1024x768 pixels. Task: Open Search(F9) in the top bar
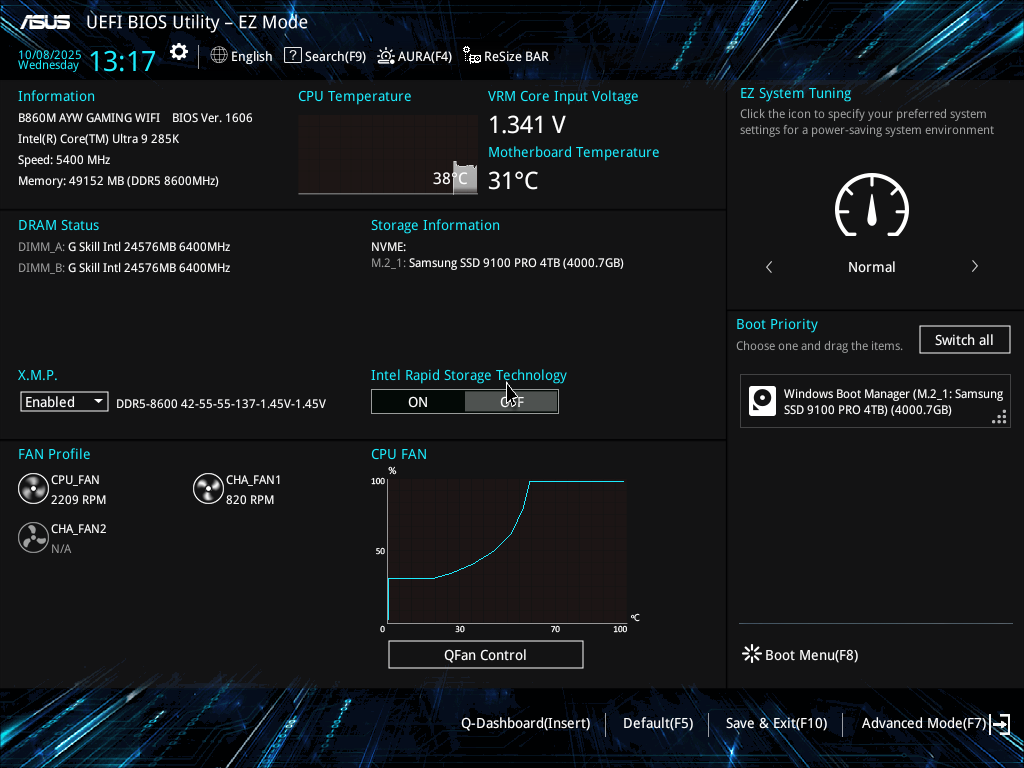325,57
